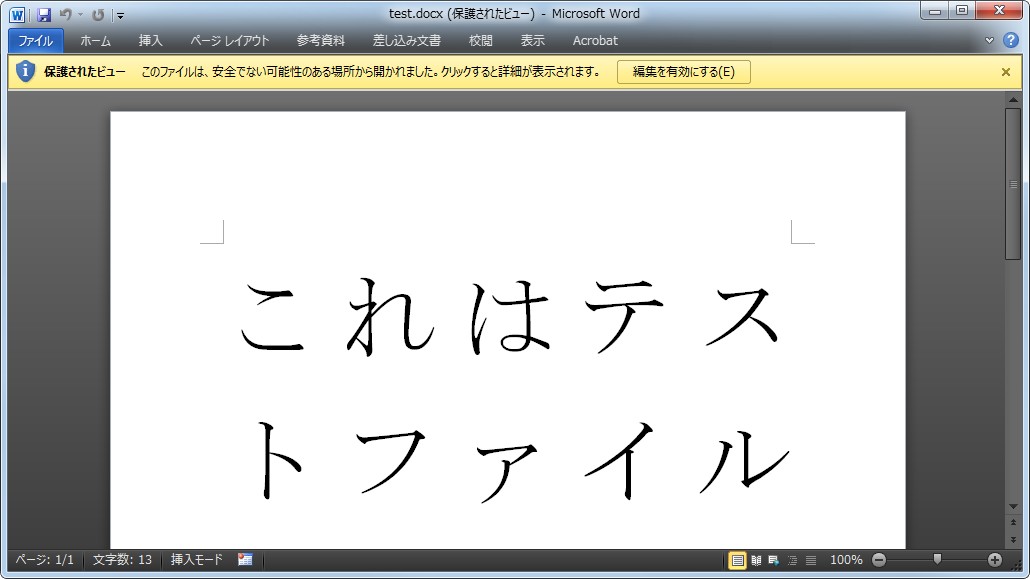Image resolution: width=1030 pixels, height=579 pixels.
Task: Click the Undo arrow icon
Action: coord(65,14)
